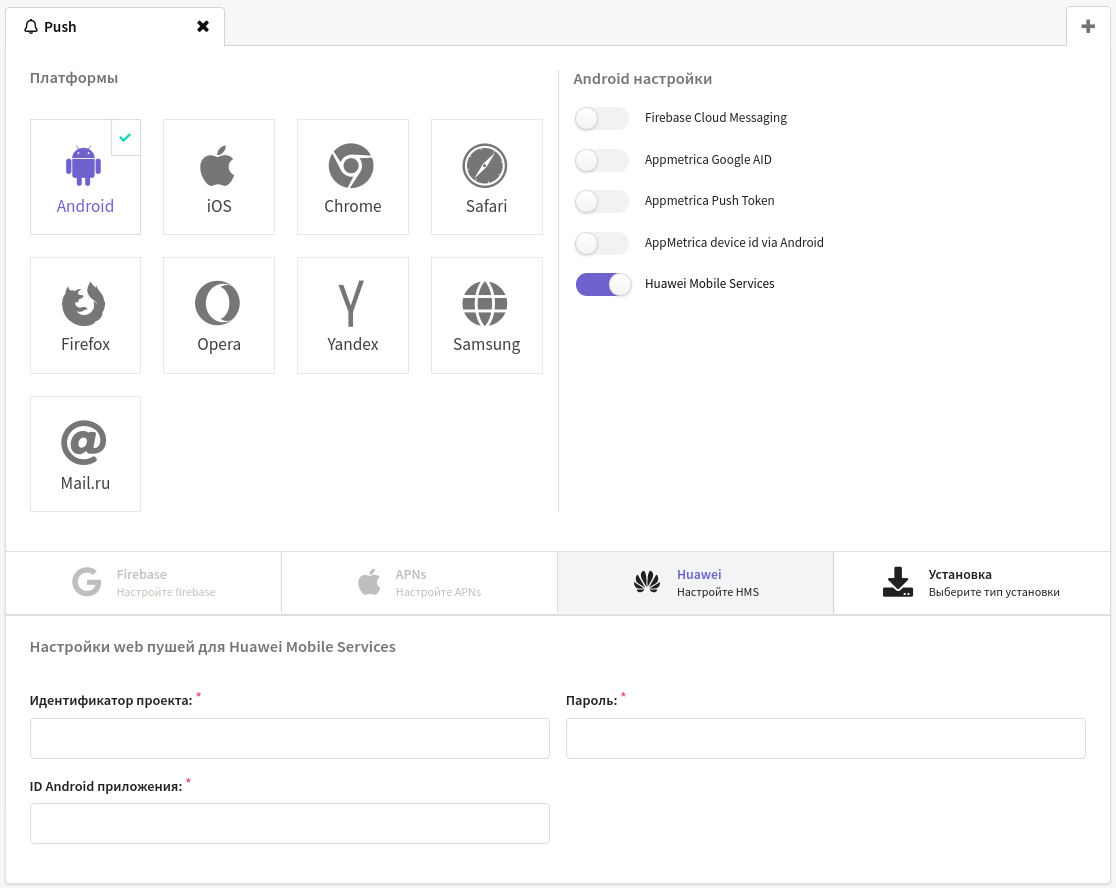Click the Appmetrica Google AID label
The image size is (1116, 888).
pos(708,160)
